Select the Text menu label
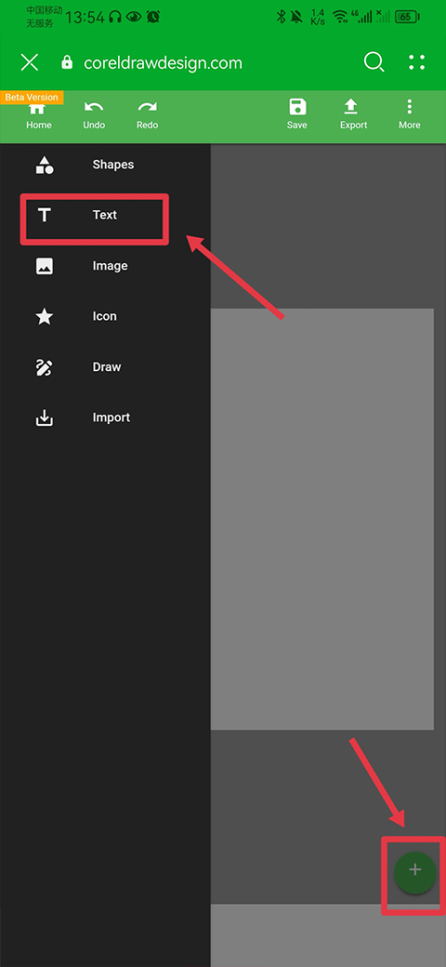Viewport: 446px width, 967px height. pyautogui.click(x=105, y=215)
